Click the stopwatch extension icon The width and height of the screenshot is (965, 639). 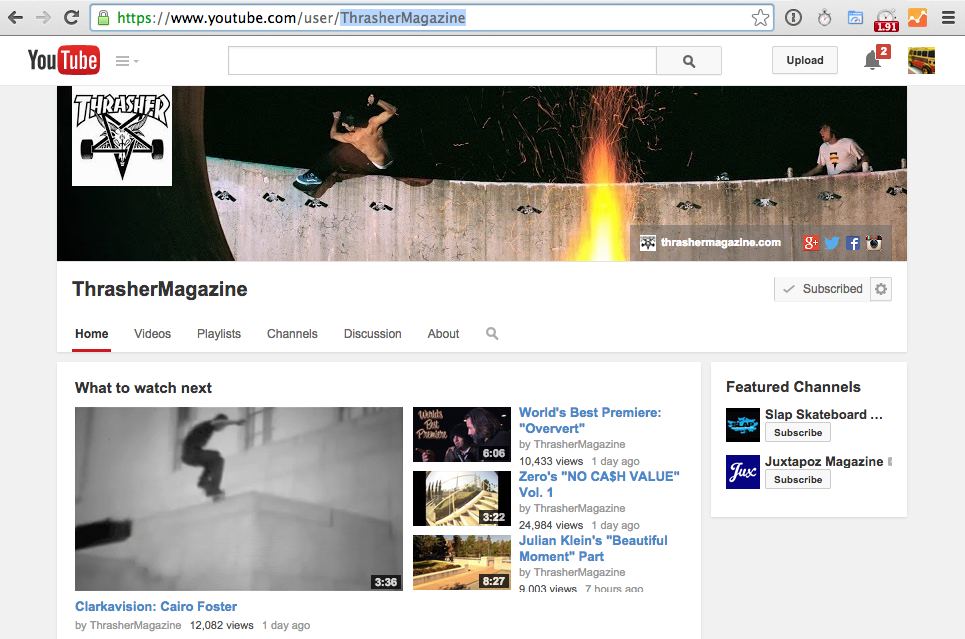[x=825, y=18]
